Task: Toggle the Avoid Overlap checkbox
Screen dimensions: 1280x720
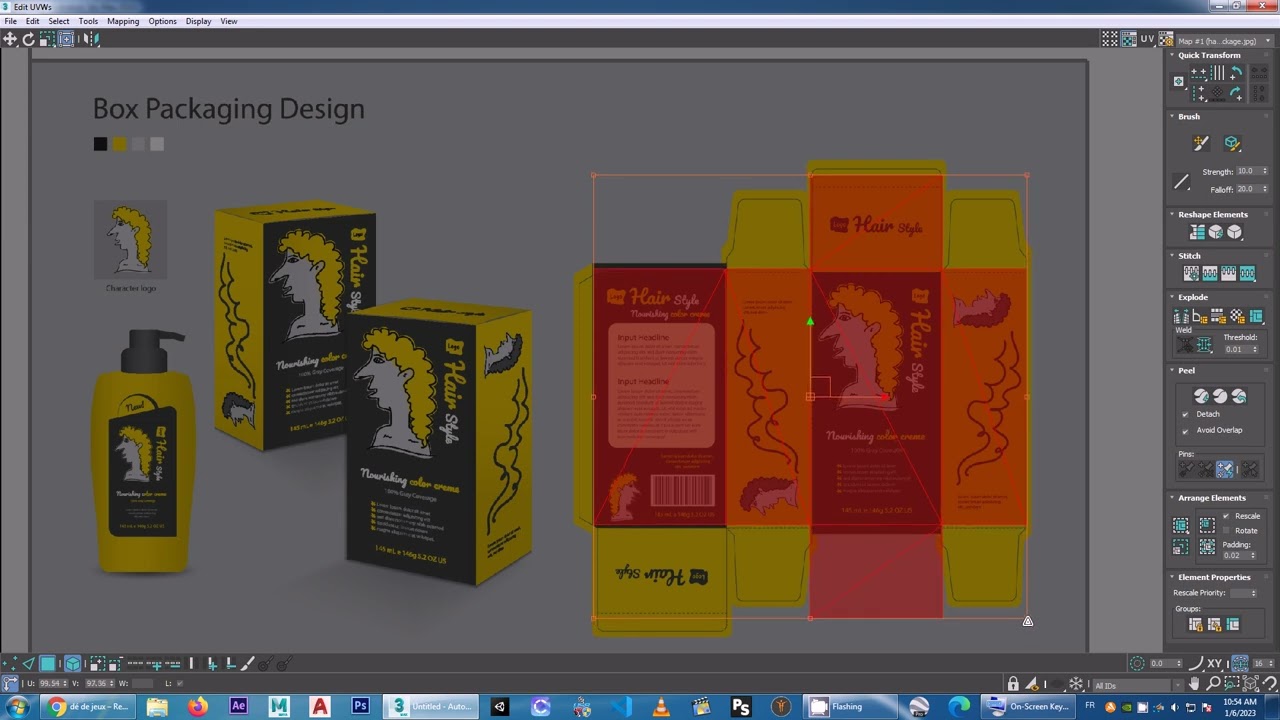Action: click(1186, 430)
